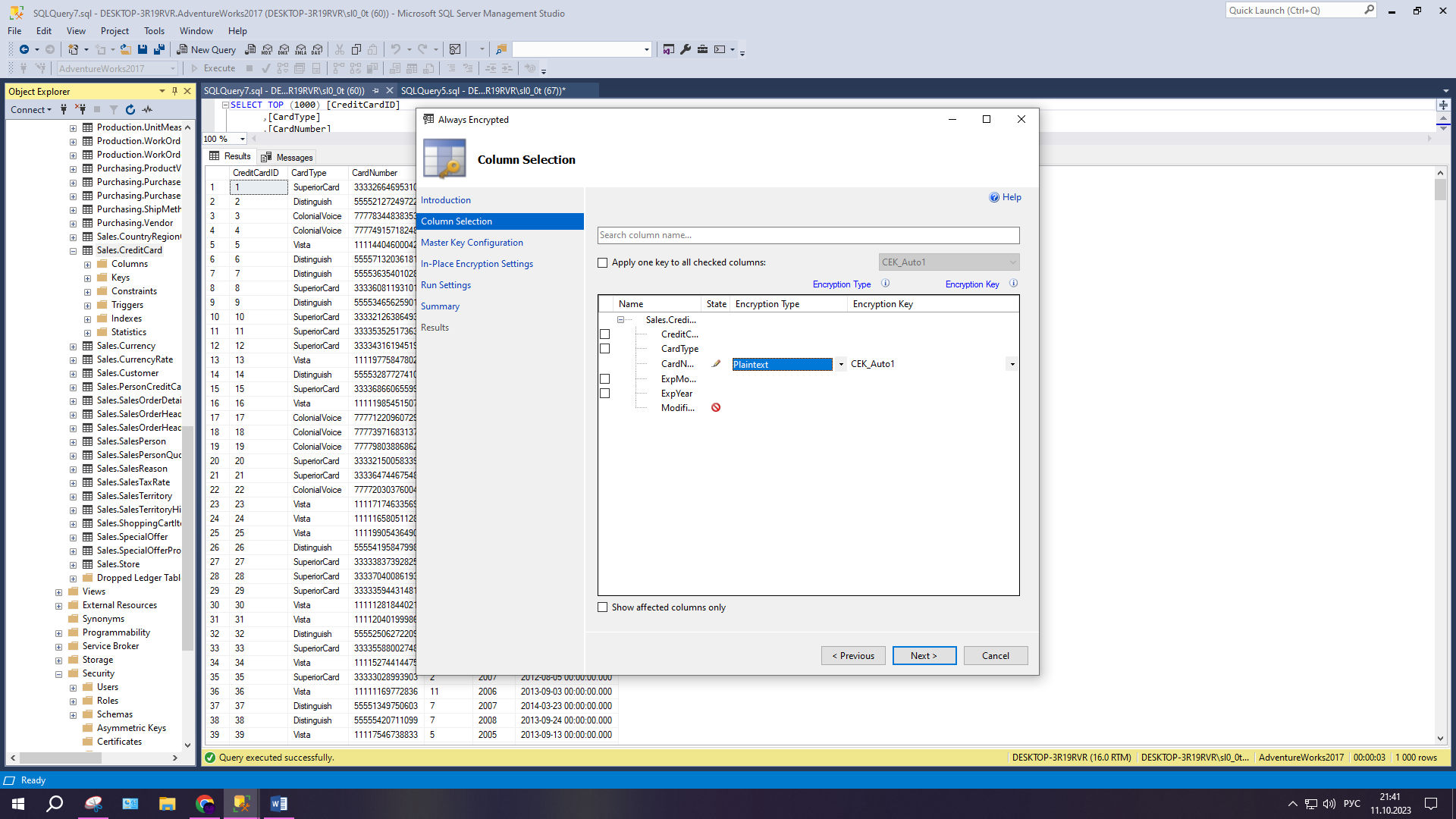Open Connect dropdown in Object Explorer

coord(31,110)
